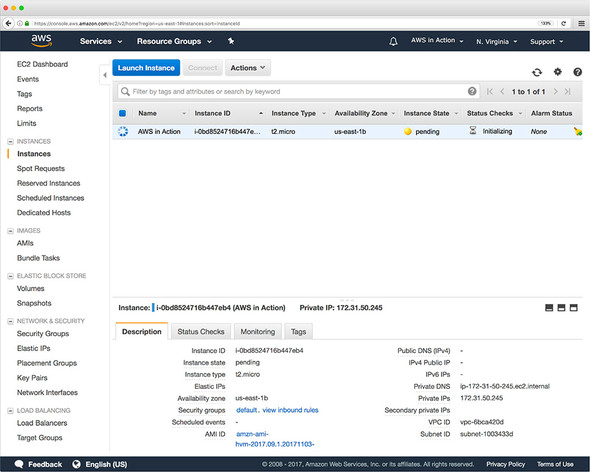Collapse the left navigation sidebar
Image resolution: width=590 pixels, height=472 pixels.
(105, 75)
